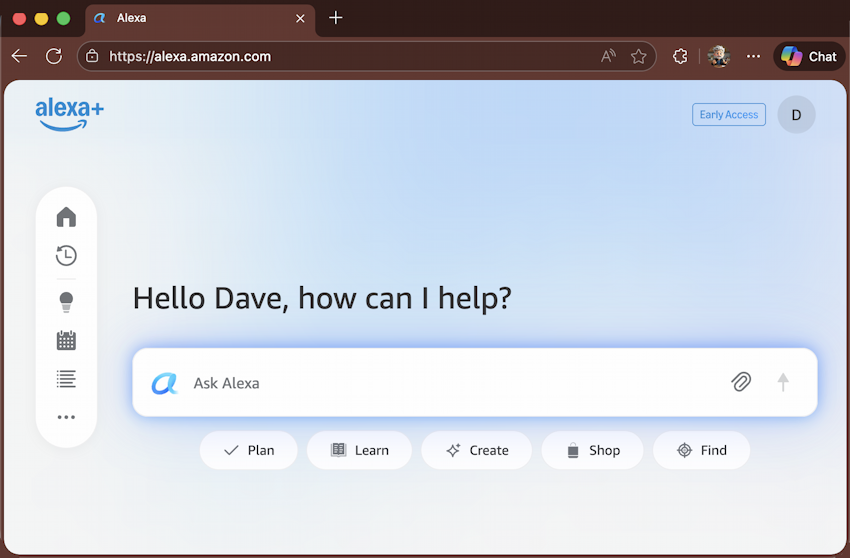View site information lock icon
850x558 pixels.
point(92,56)
